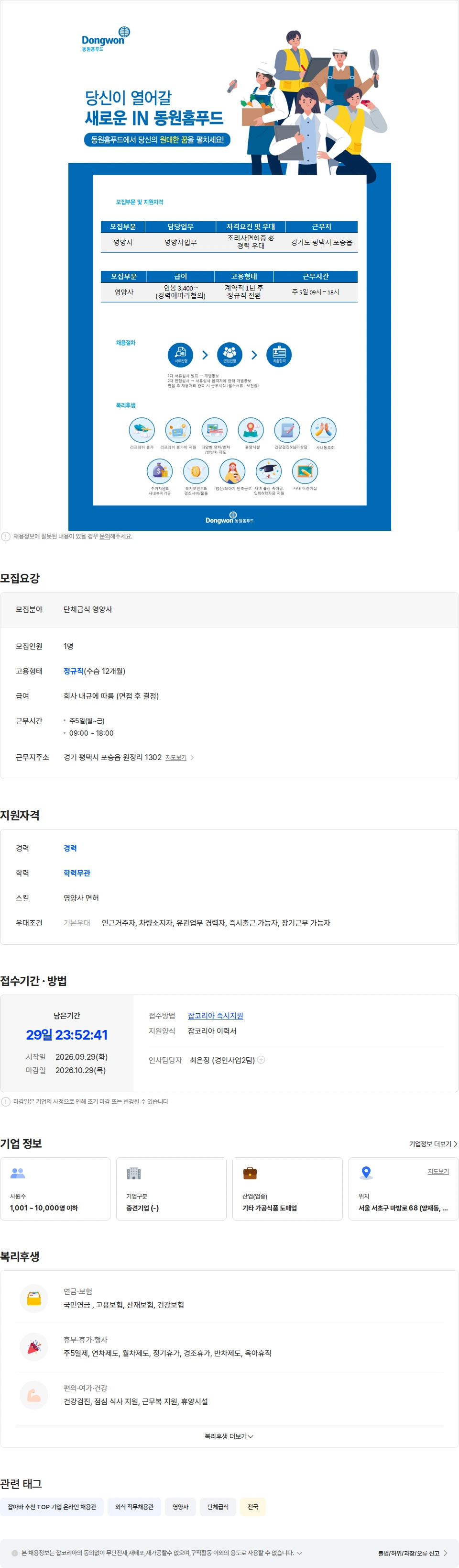Expand the copyright notice chevron
Viewport: 459px width, 1568px height.
(298, 1553)
